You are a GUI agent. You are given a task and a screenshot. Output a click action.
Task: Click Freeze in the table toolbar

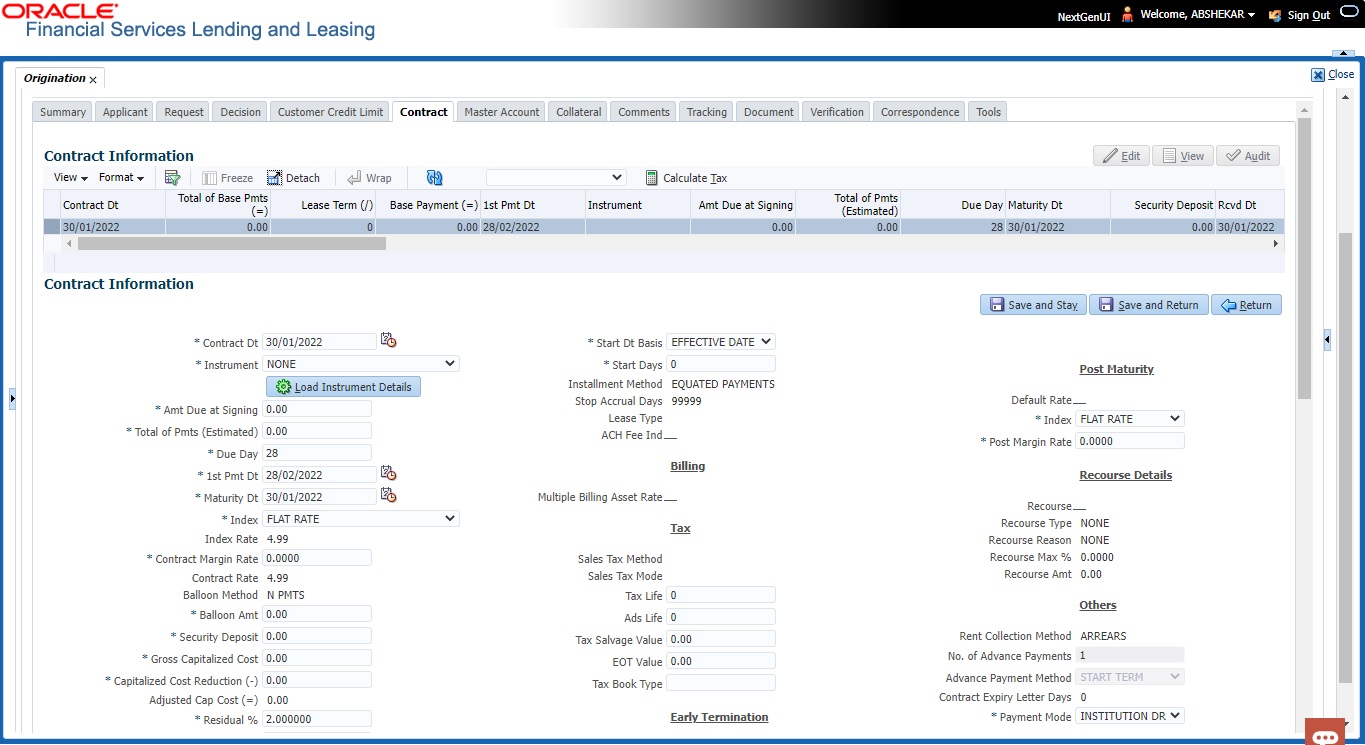pos(228,178)
